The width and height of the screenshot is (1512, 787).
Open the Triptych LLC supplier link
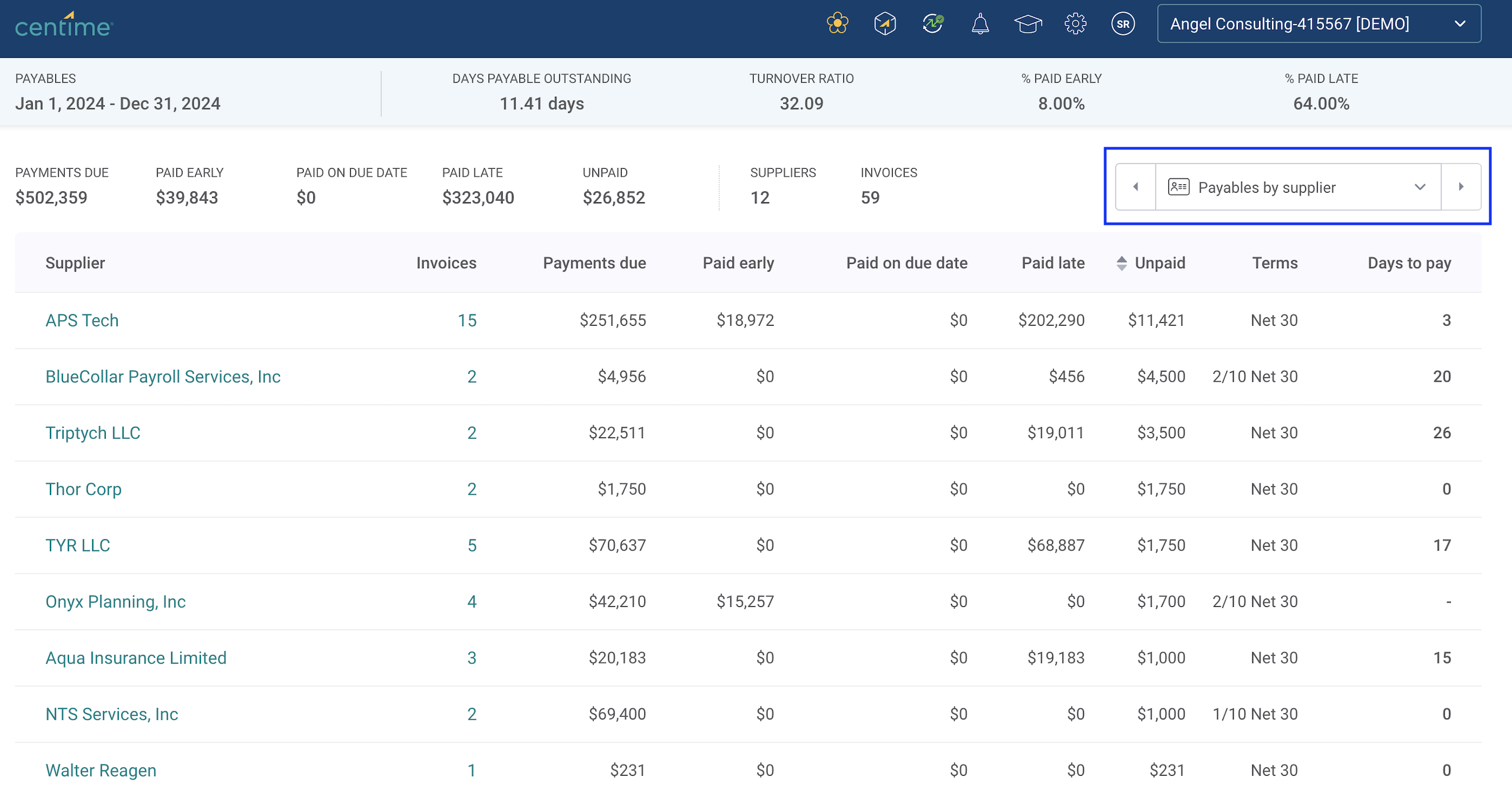pyautogui.click(x=93, y=433)
